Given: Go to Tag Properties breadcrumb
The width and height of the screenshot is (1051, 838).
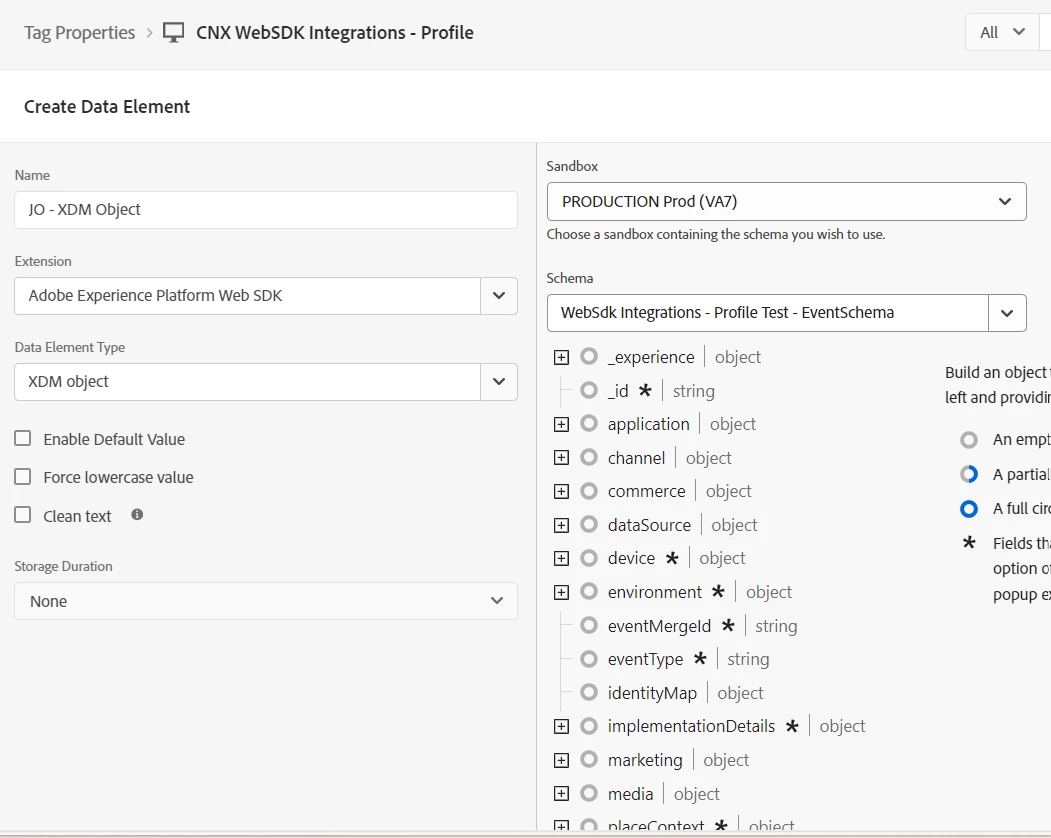Looking at the screenshot, I should (79, 33).
